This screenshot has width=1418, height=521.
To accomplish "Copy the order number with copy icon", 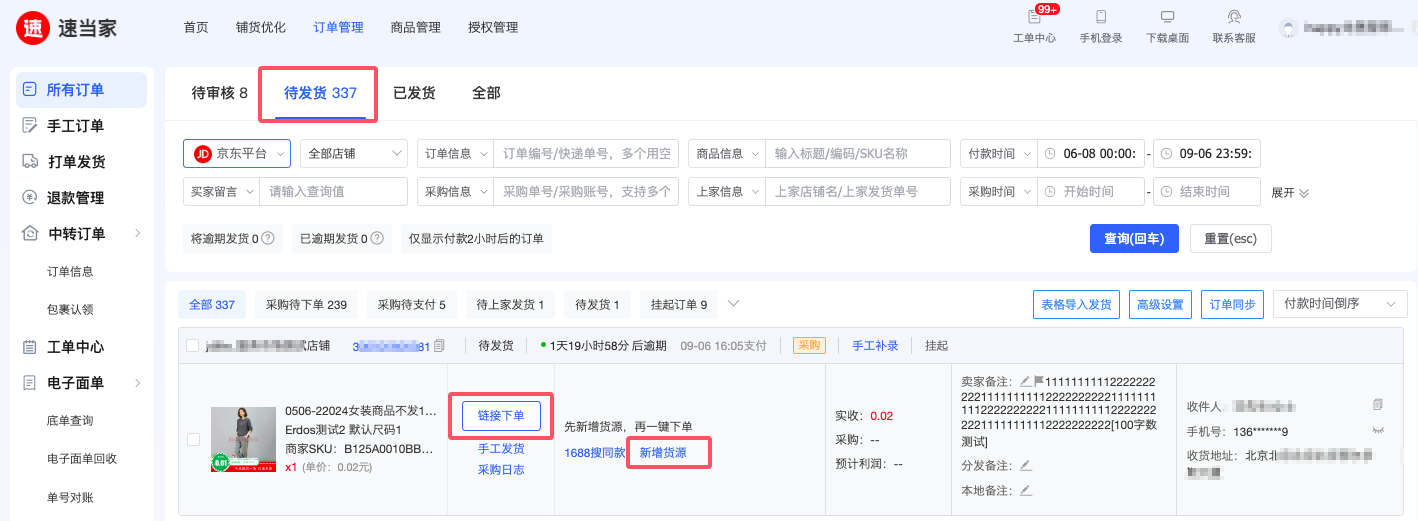I will 439,346.
